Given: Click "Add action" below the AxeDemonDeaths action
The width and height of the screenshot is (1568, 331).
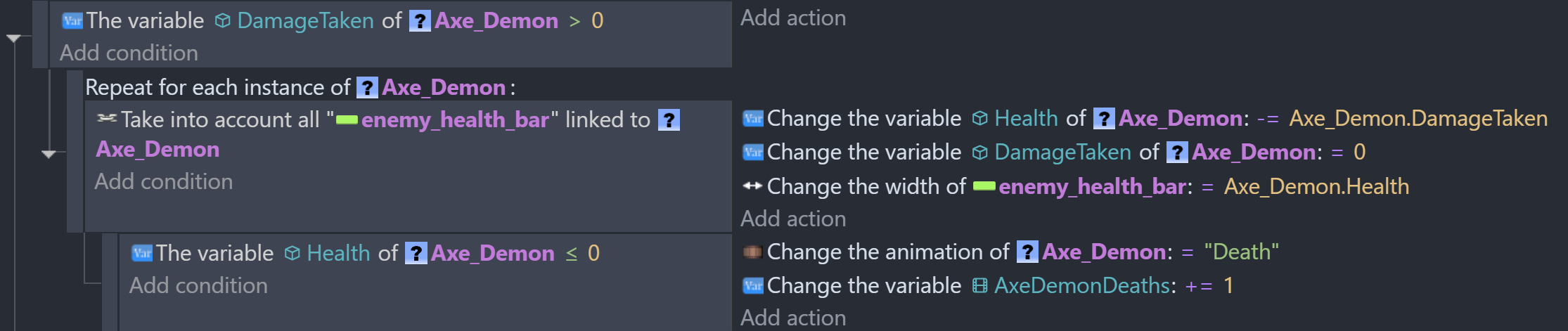Looking at the screenshot, I should 793,318.
